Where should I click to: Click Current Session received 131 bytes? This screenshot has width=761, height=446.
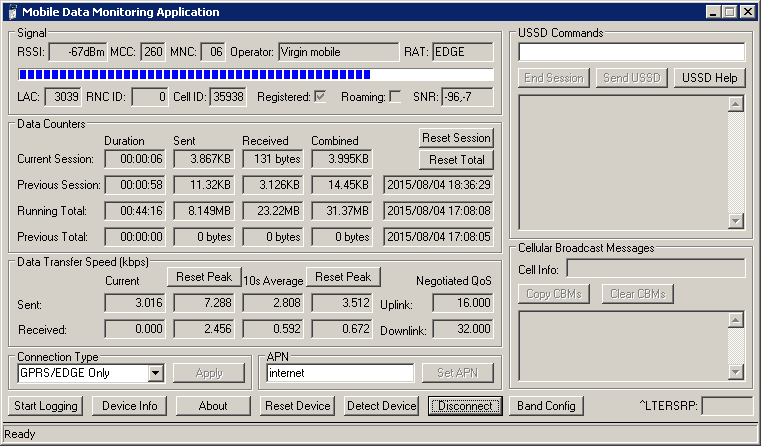[x=273, y=159]
